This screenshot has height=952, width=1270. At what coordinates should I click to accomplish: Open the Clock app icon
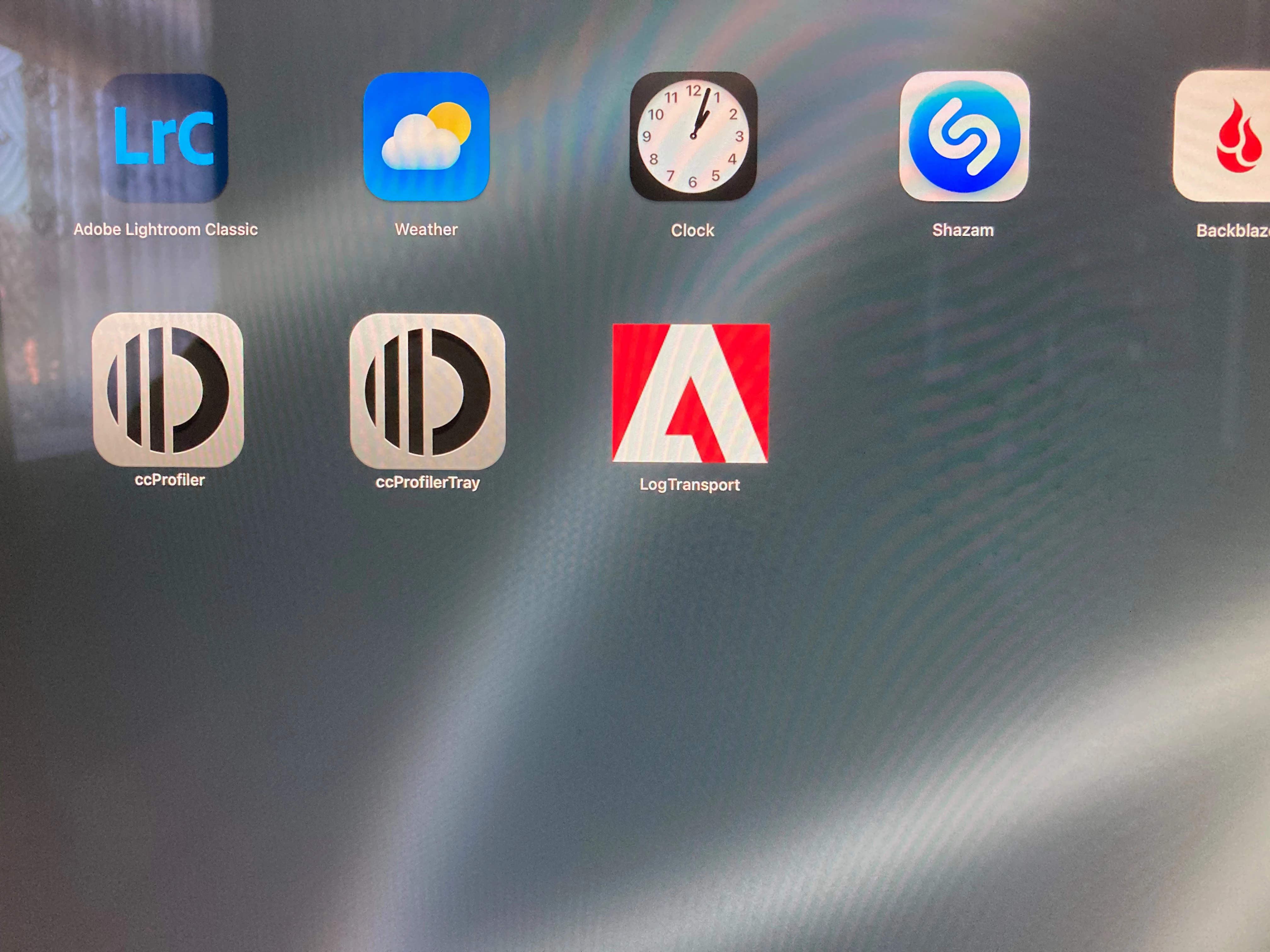pyautogui.click(x=693, y=137)
